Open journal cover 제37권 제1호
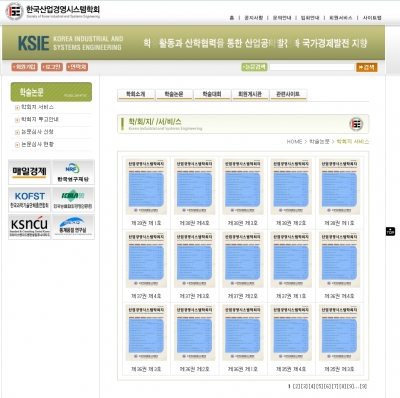 [291, 260]
